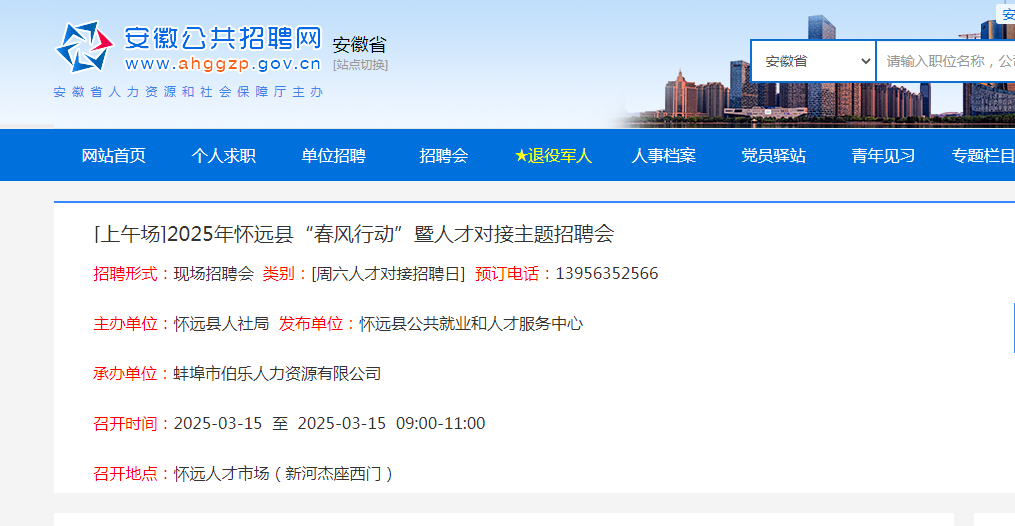
Task: Focus the job title search input field
Action: (x=946, y=61)
